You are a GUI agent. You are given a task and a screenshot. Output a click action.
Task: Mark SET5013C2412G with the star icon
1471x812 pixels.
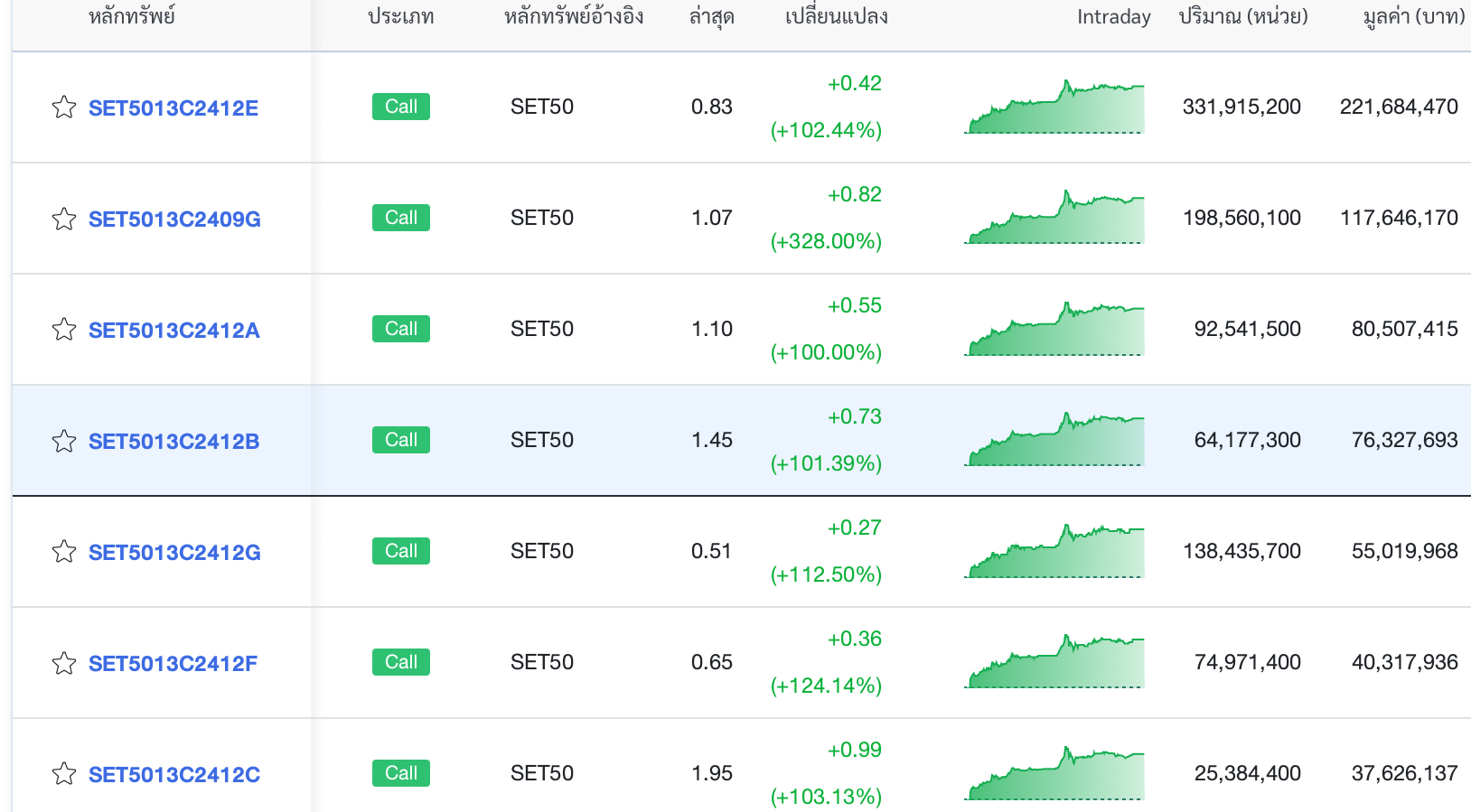point(64,552)
